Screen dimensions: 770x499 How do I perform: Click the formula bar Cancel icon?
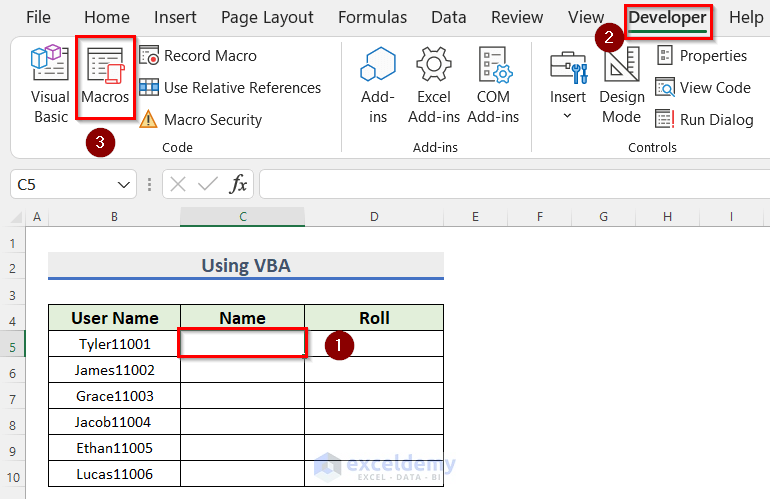178,185
